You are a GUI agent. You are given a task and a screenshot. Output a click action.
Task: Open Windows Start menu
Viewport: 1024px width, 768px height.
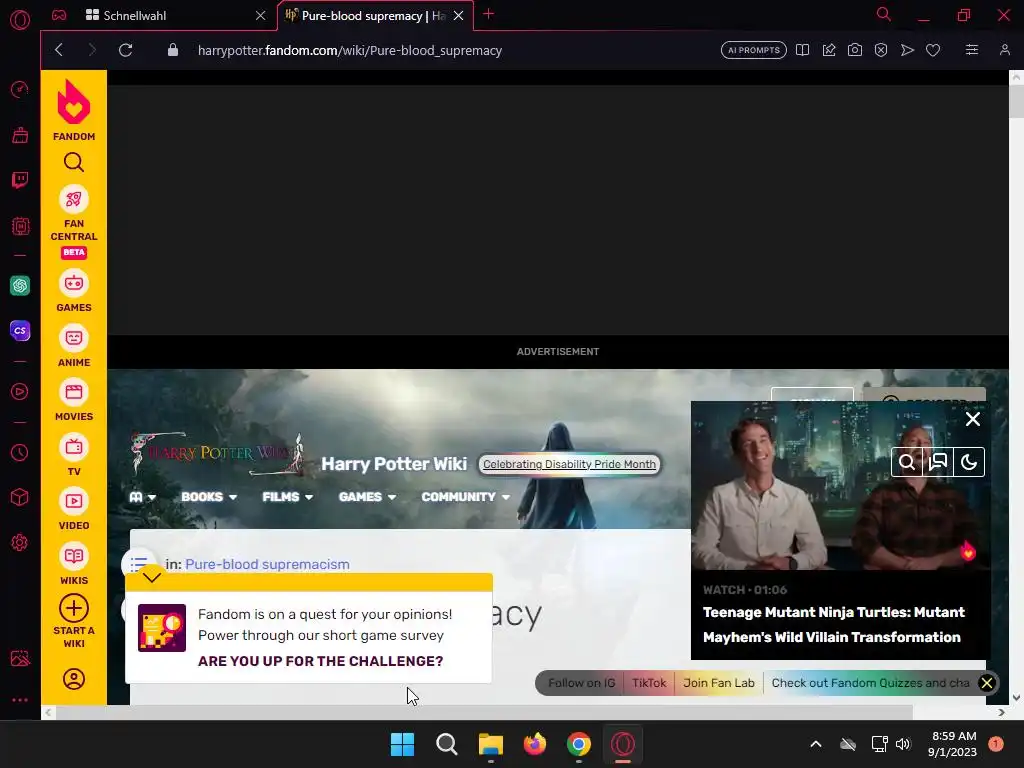[402, 744]
